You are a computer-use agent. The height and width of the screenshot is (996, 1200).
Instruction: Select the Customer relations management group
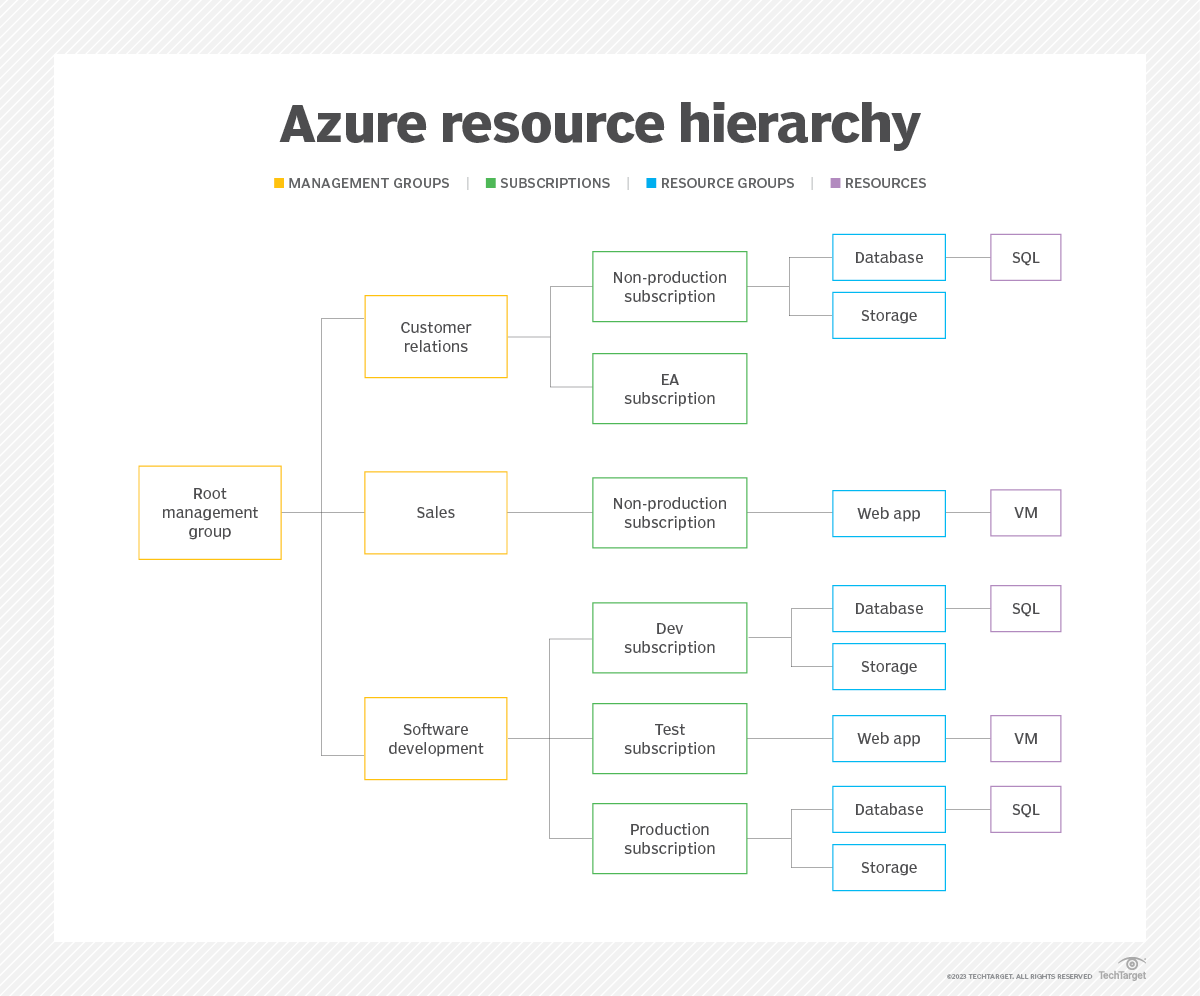436,336
